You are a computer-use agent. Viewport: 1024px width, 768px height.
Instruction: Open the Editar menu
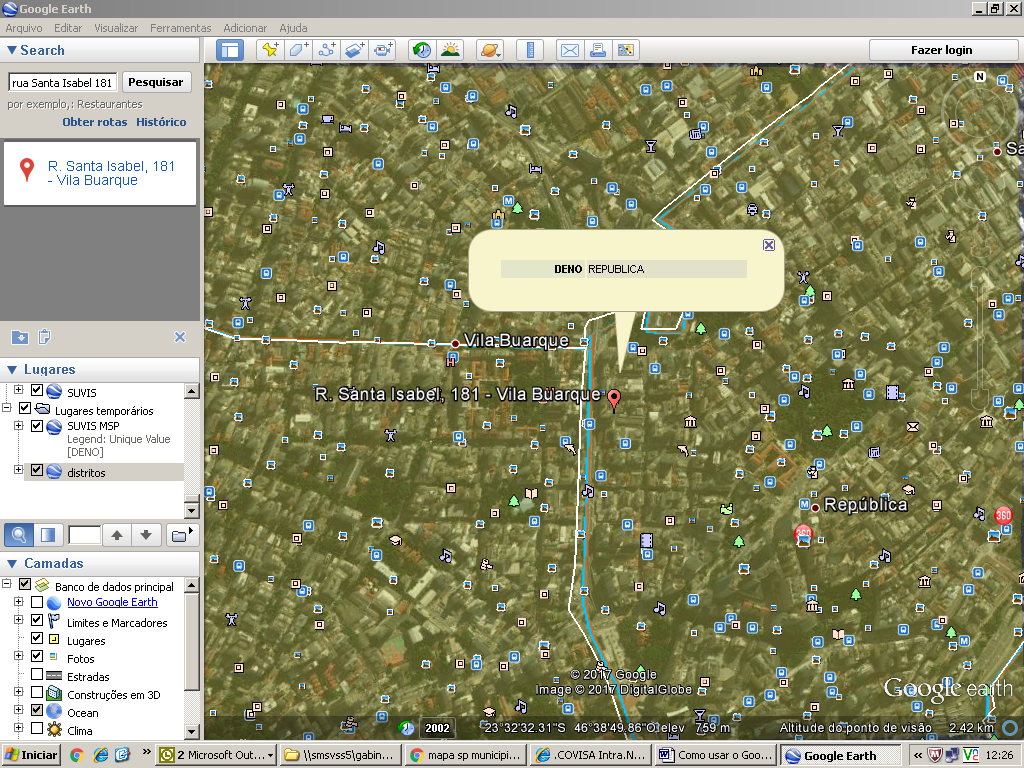pos(68,28)
